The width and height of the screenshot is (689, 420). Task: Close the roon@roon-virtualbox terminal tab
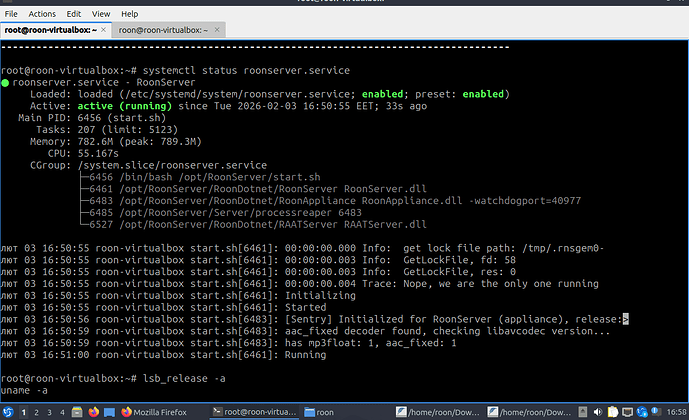(x=219, y=30)
